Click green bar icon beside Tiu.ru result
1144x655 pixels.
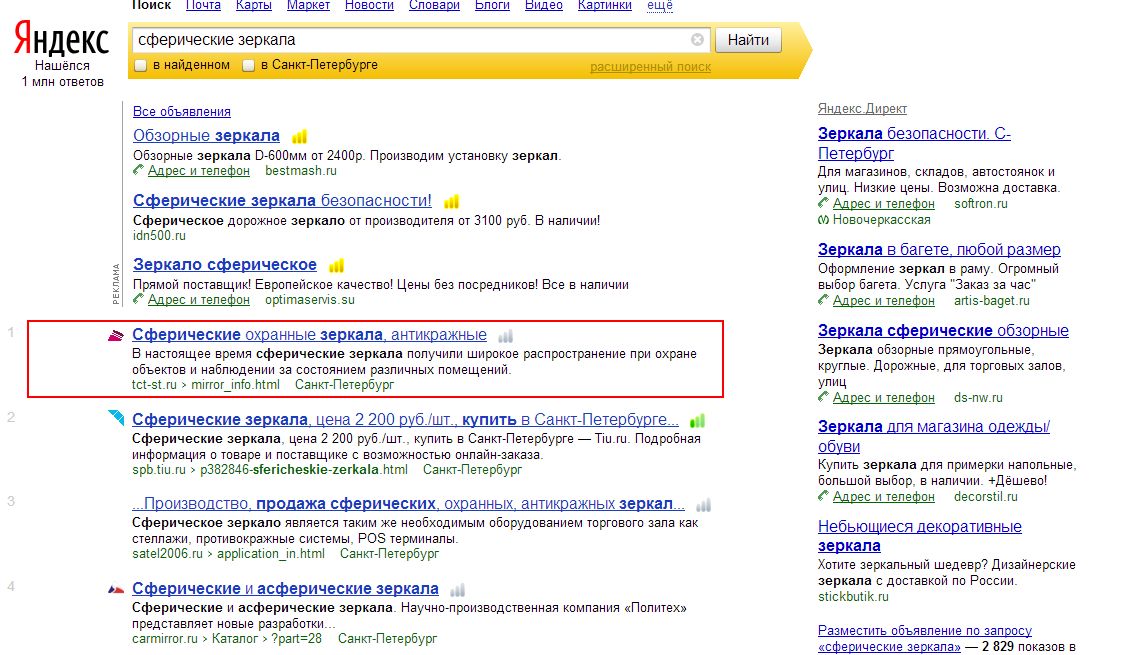point(697,420)
